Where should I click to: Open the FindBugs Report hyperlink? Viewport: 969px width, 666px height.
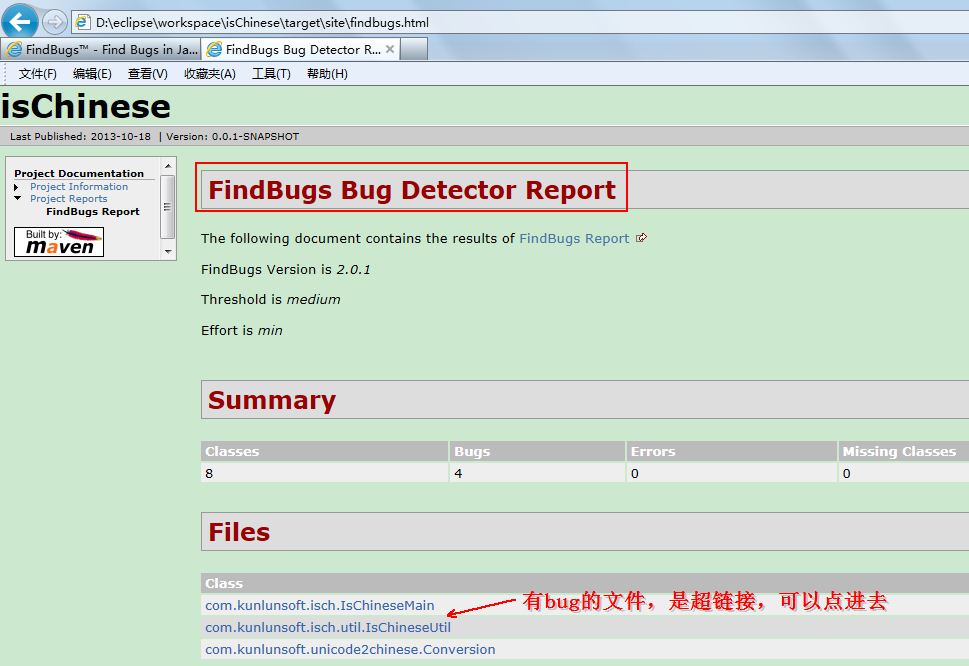pos(573,238)
